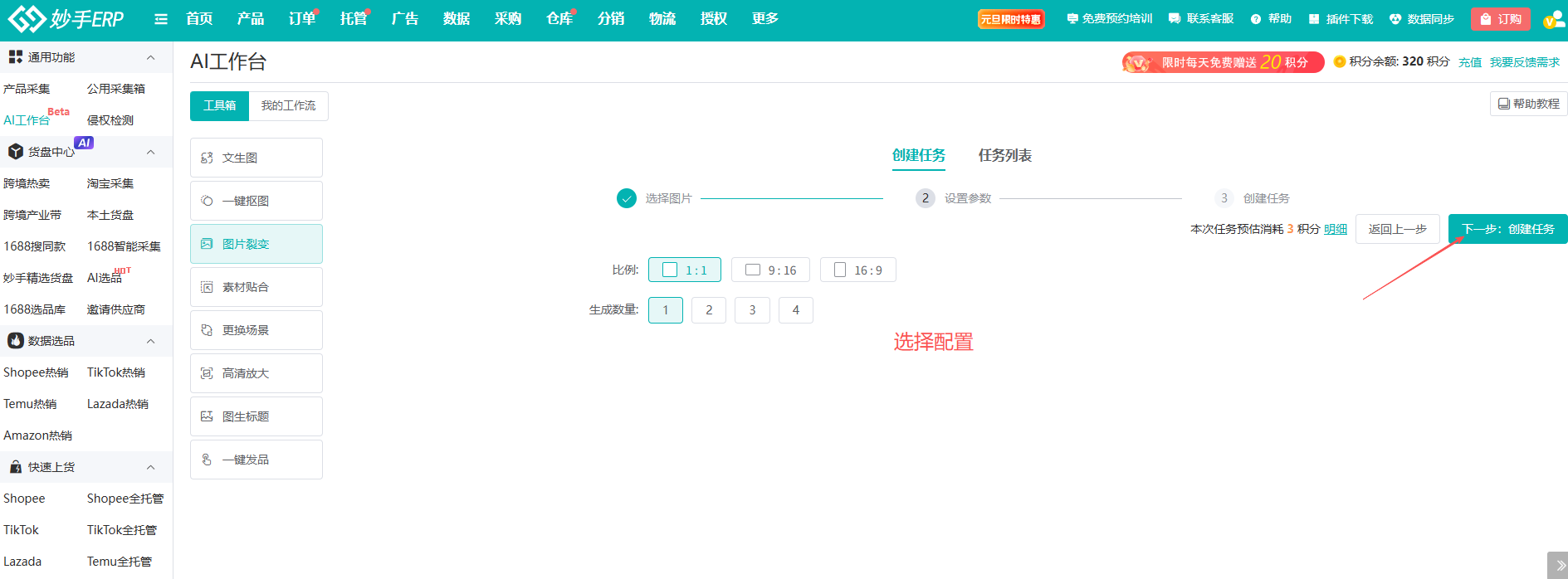Image resolution: width=1568 pixels, height=579 pixels.
Task: Collapse the 数据选品 sidebar section
Action: coord(150,341)
